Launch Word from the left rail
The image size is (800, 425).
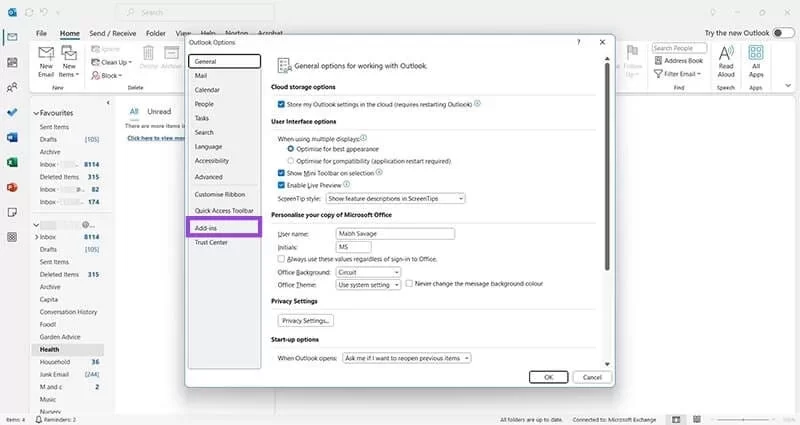tap(12, 137)
